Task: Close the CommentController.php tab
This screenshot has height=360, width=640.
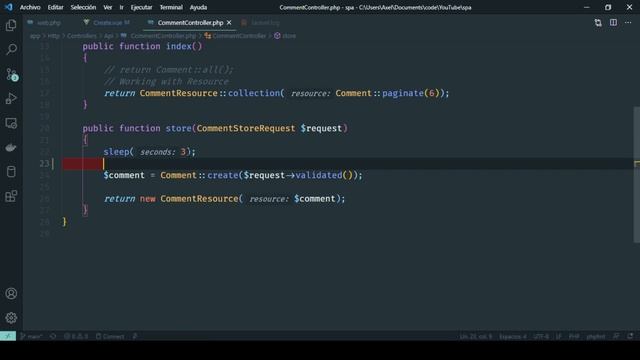Action: click(229, 23)
